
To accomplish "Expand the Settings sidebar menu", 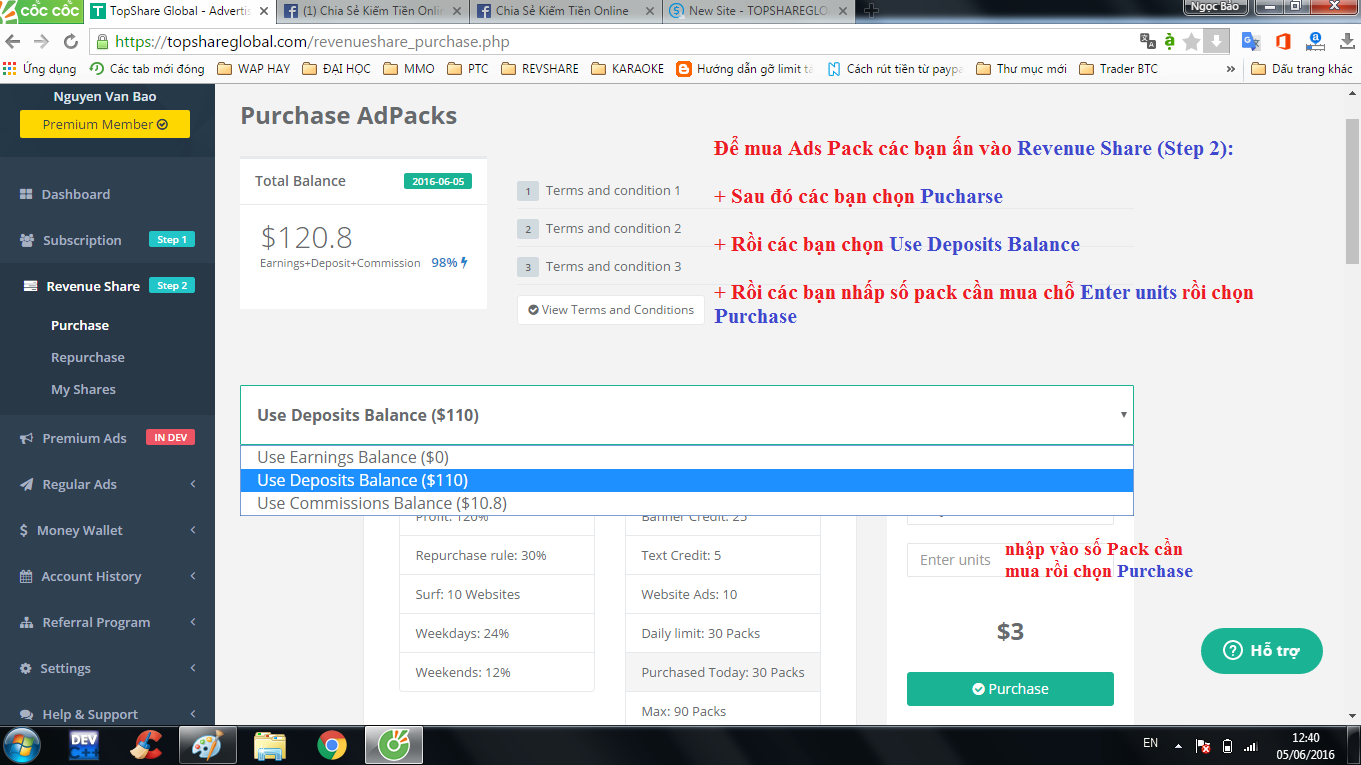I will coord(107,668).
